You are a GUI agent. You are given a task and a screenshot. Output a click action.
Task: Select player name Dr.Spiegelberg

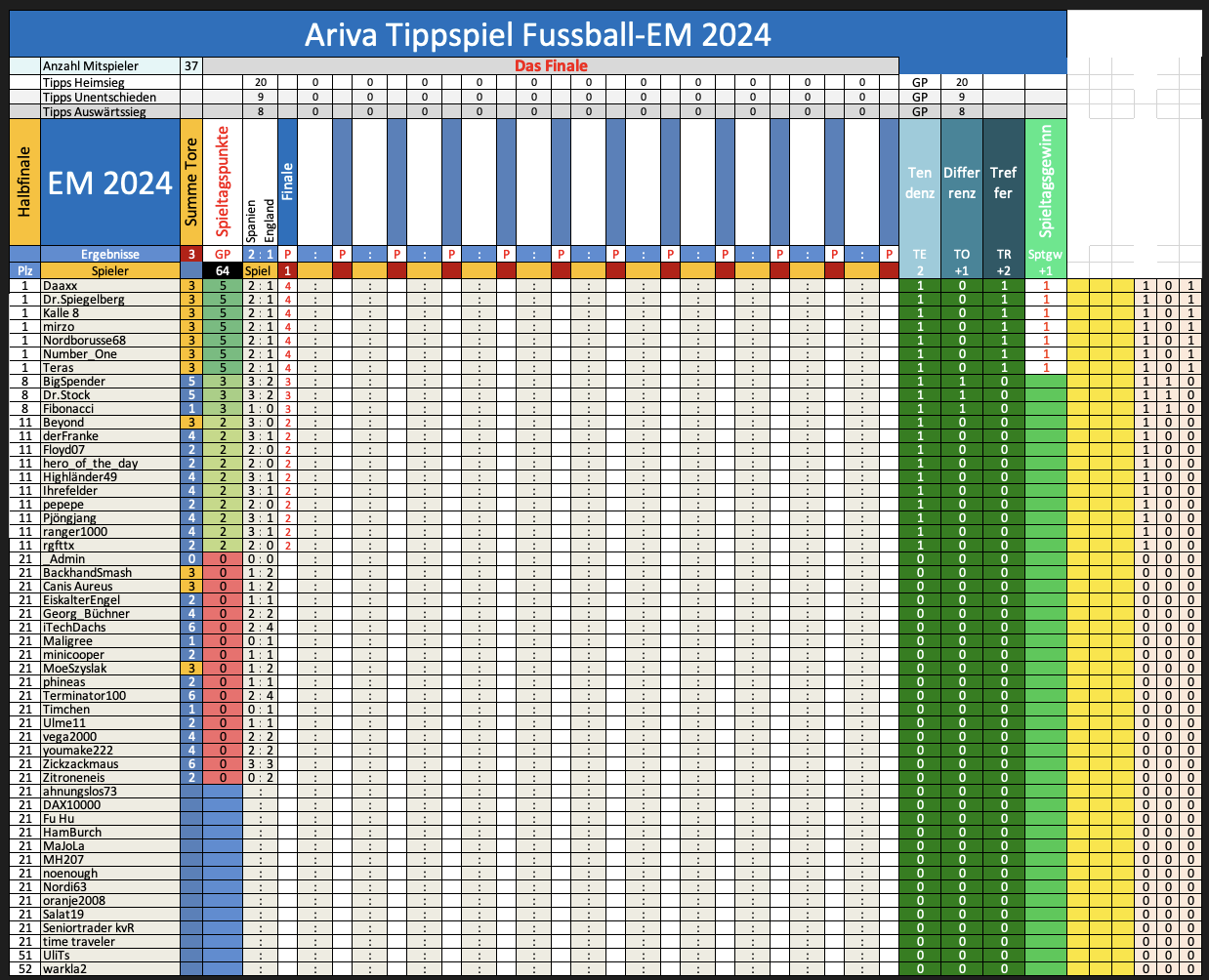coord(84,300)
